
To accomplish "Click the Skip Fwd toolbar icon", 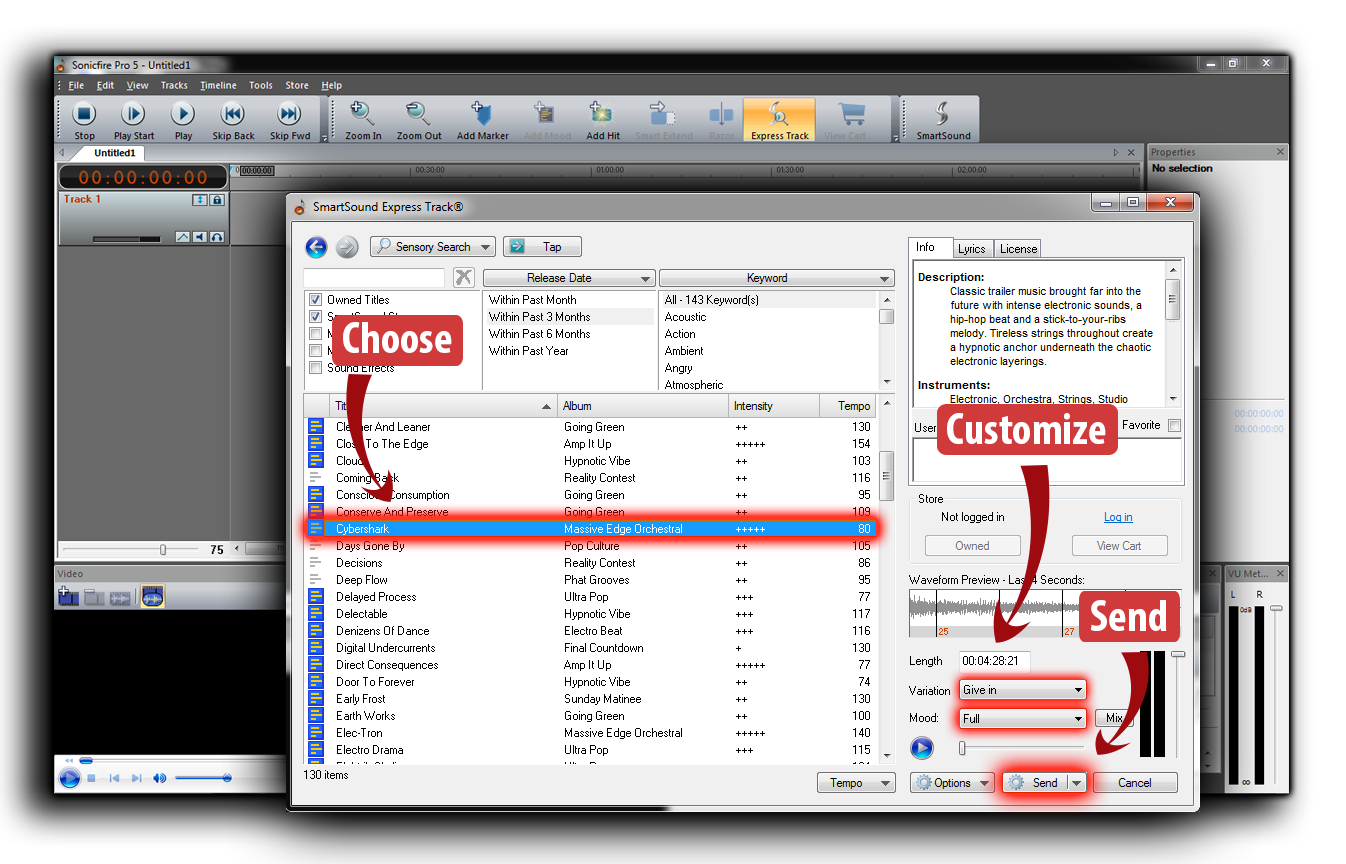I will (x=290, y=120).
